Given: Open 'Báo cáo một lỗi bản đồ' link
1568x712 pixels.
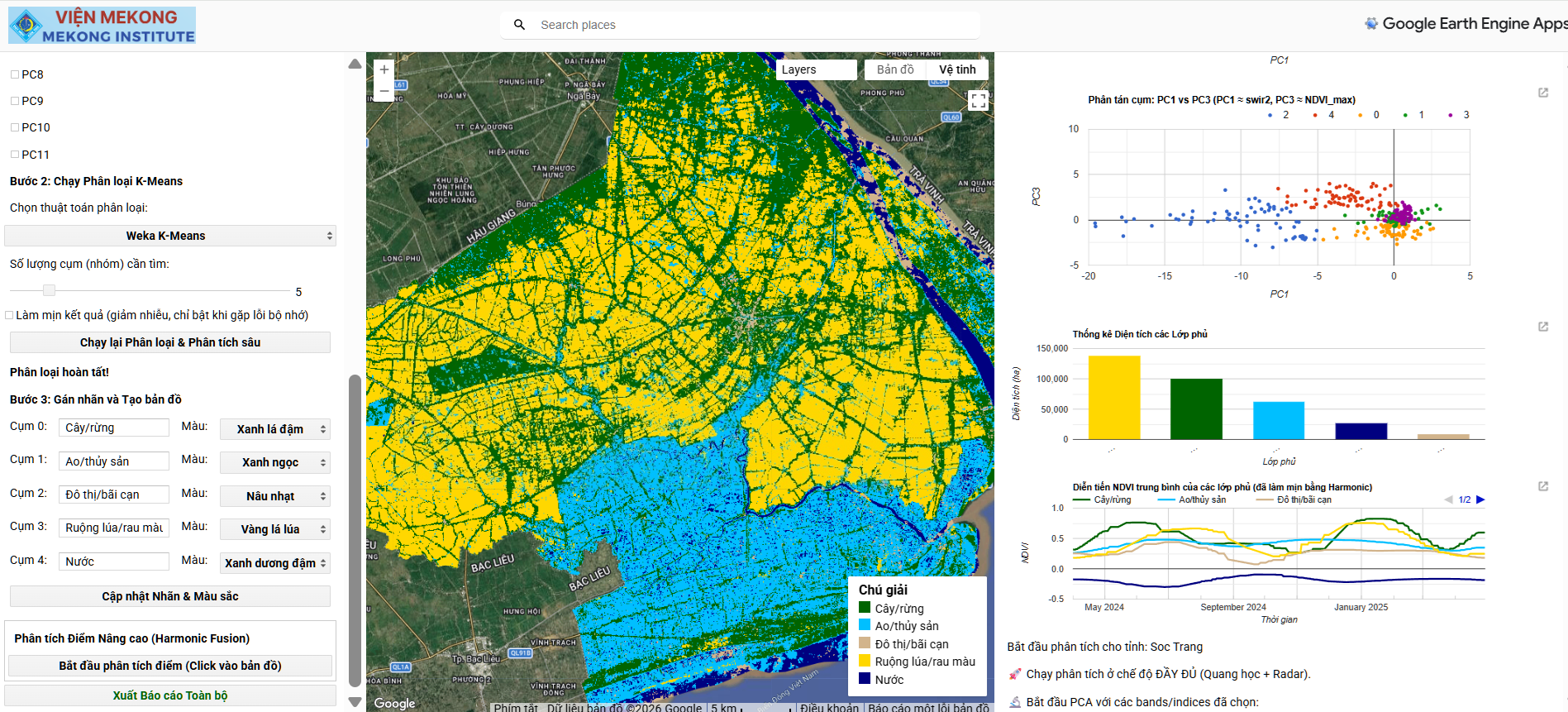Looking at the screenshot, I should tap(928, 707).
